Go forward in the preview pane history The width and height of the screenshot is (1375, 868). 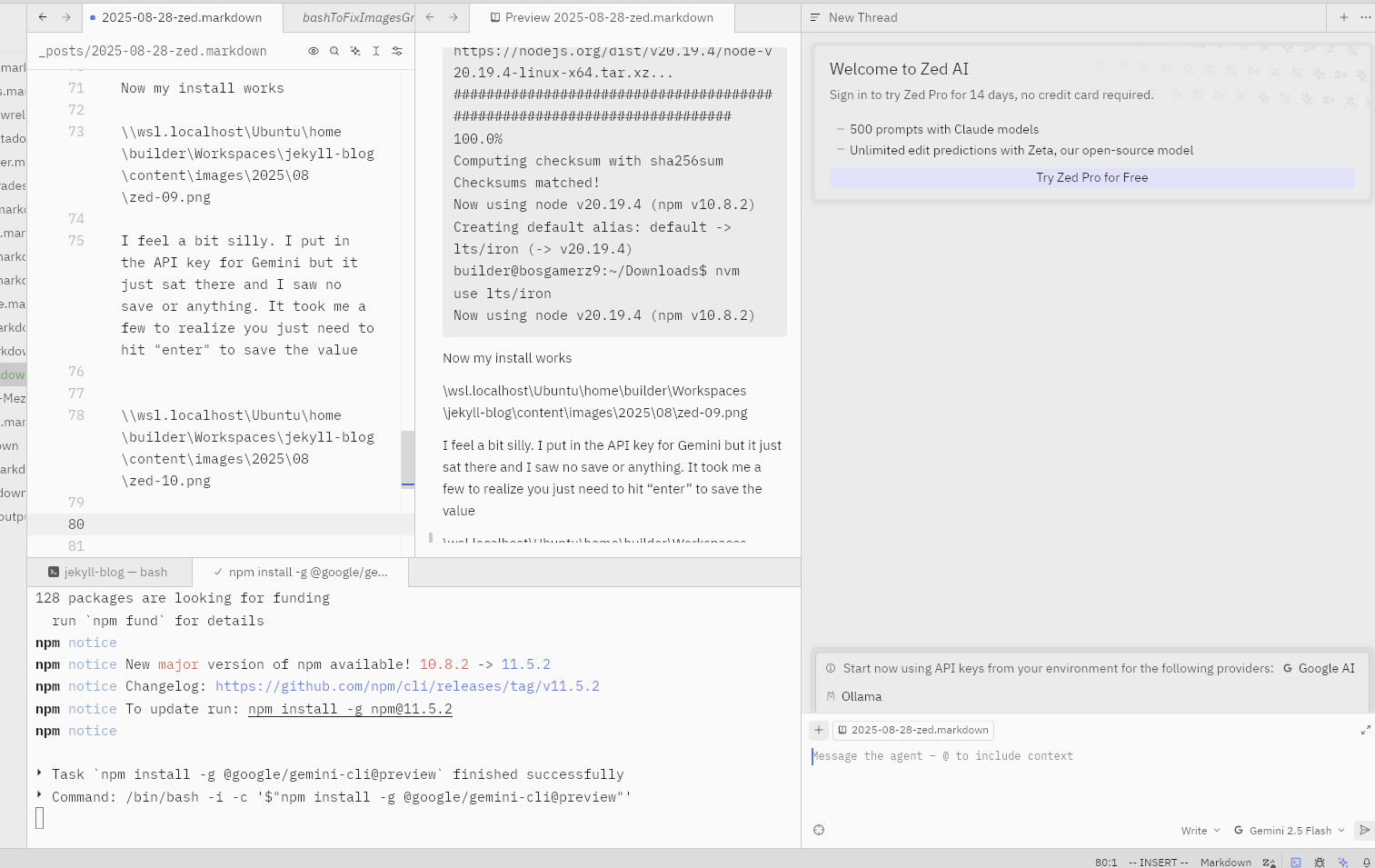[x=453, y=17]
